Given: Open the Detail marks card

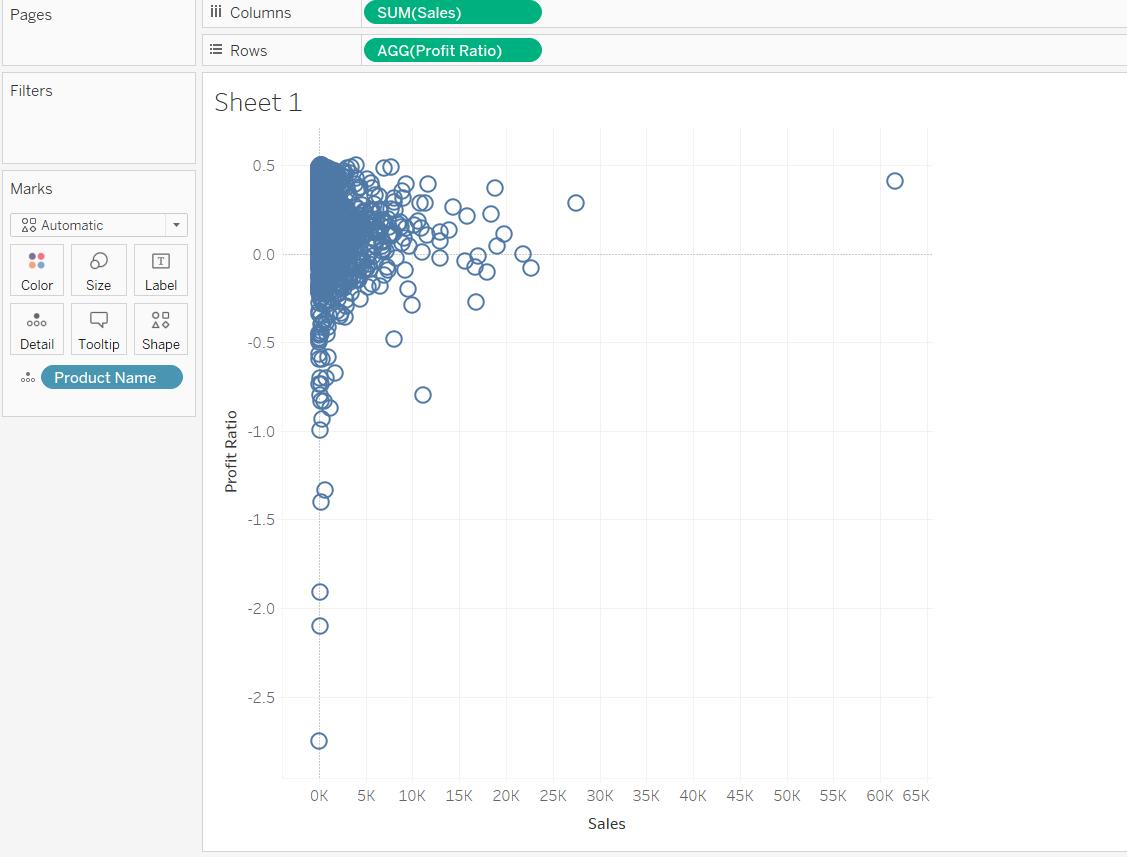Looking at the screenshot, I should tap(37, 329).
